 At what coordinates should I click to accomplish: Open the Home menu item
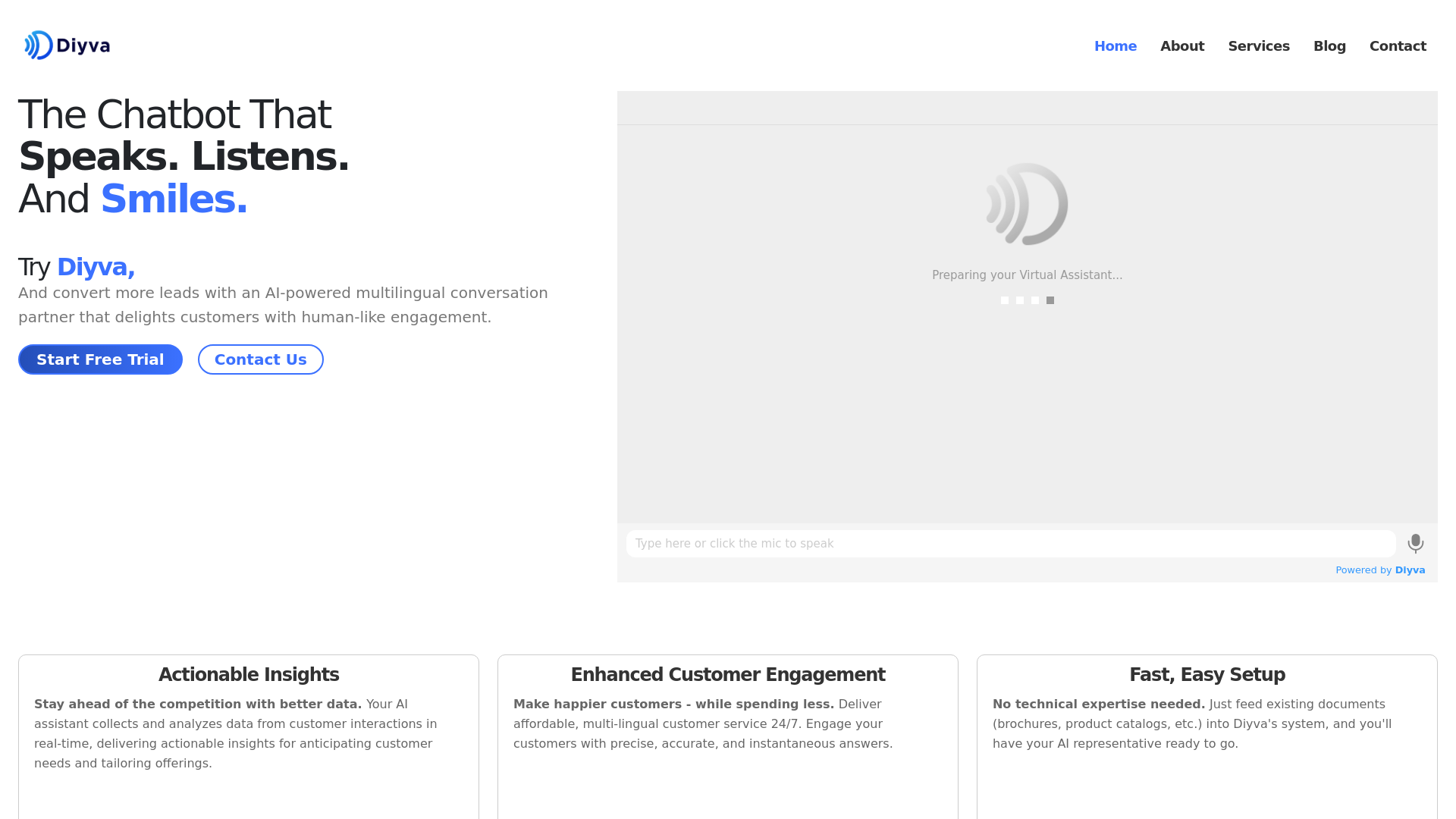[1115, 46]
